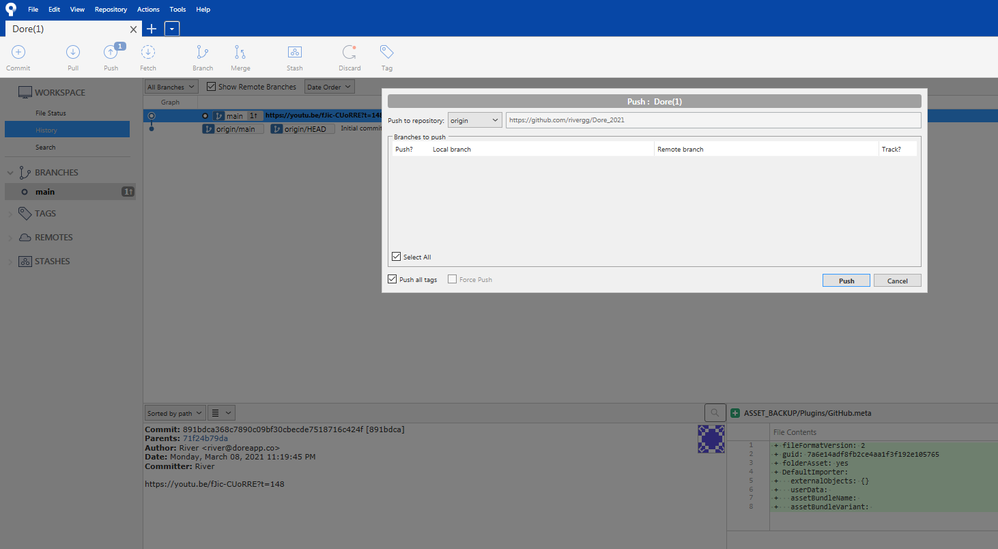This screenshot has width=998, height=549.
Task: Close the Dore(1) tab
Action: coord(133,29)
